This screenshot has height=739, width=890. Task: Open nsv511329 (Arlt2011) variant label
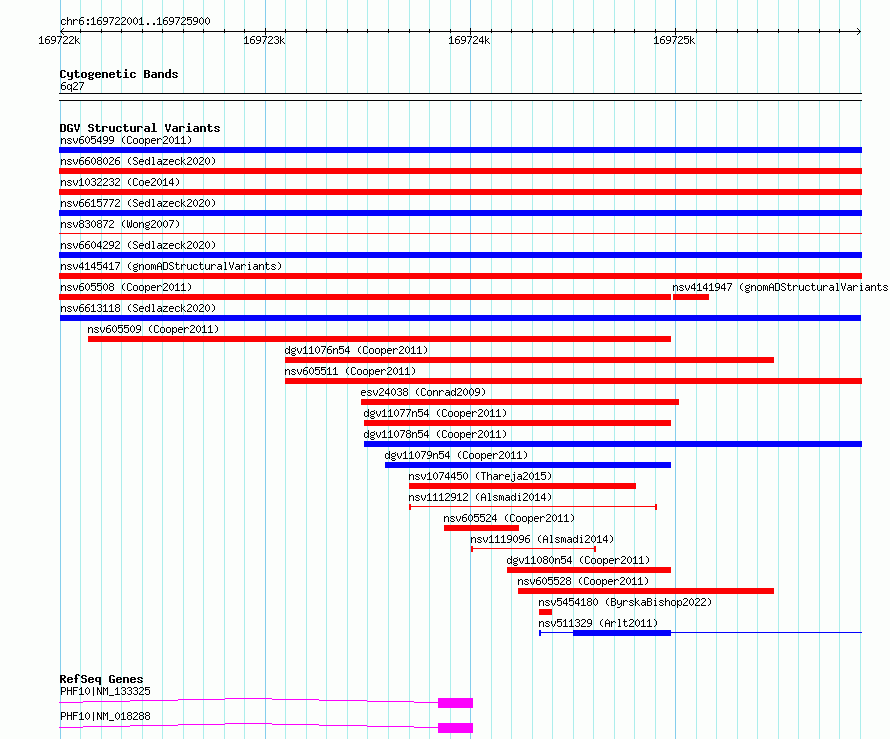598,623
